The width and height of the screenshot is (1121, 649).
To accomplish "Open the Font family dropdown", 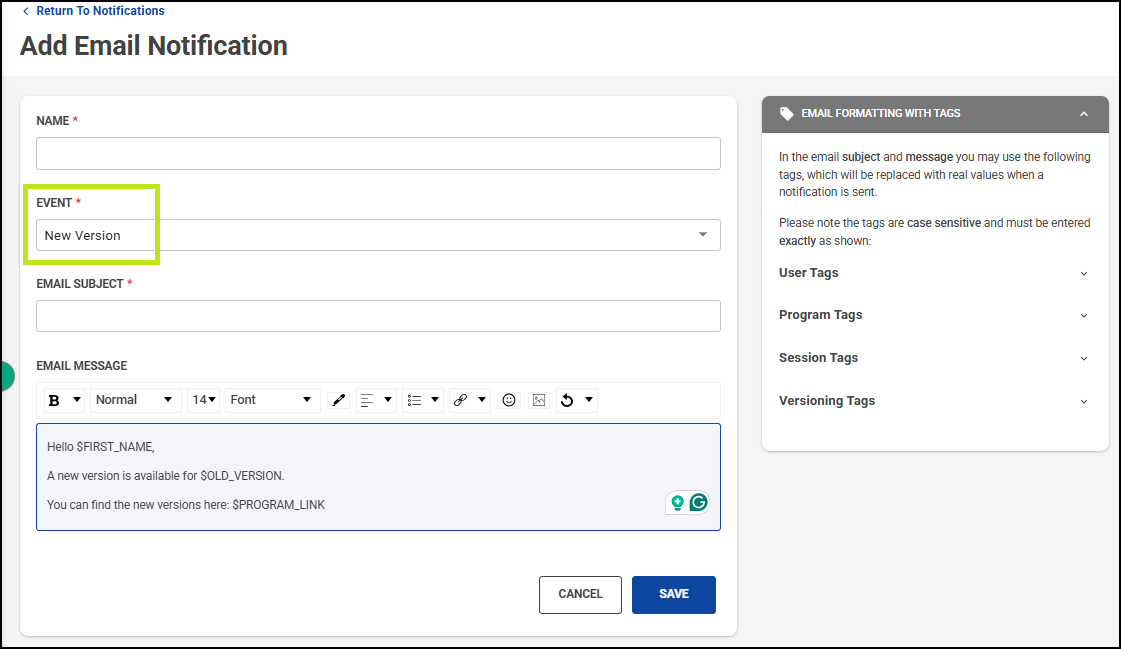I will tap(272, 400).
